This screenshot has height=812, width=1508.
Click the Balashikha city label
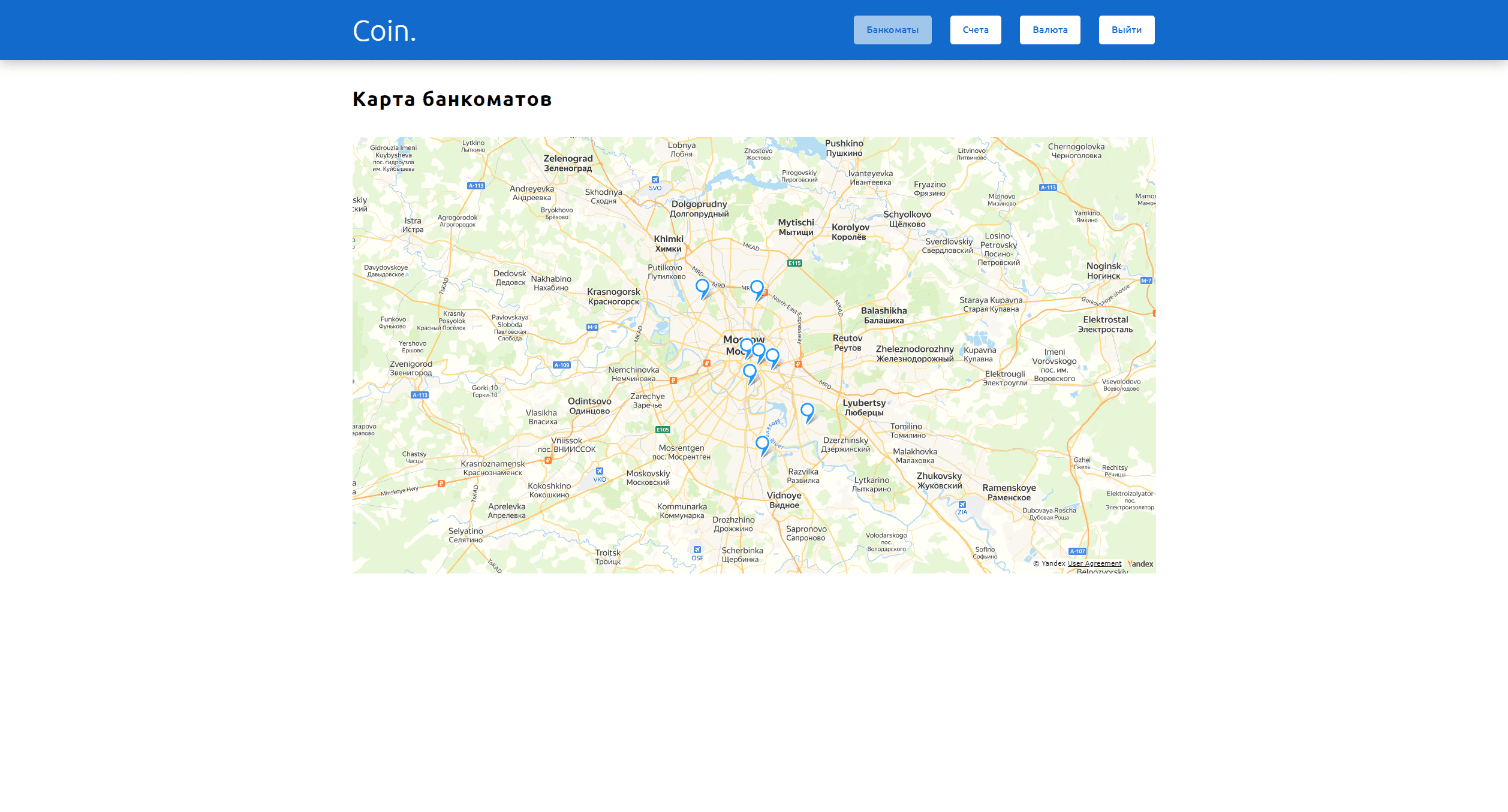point(884,315)
